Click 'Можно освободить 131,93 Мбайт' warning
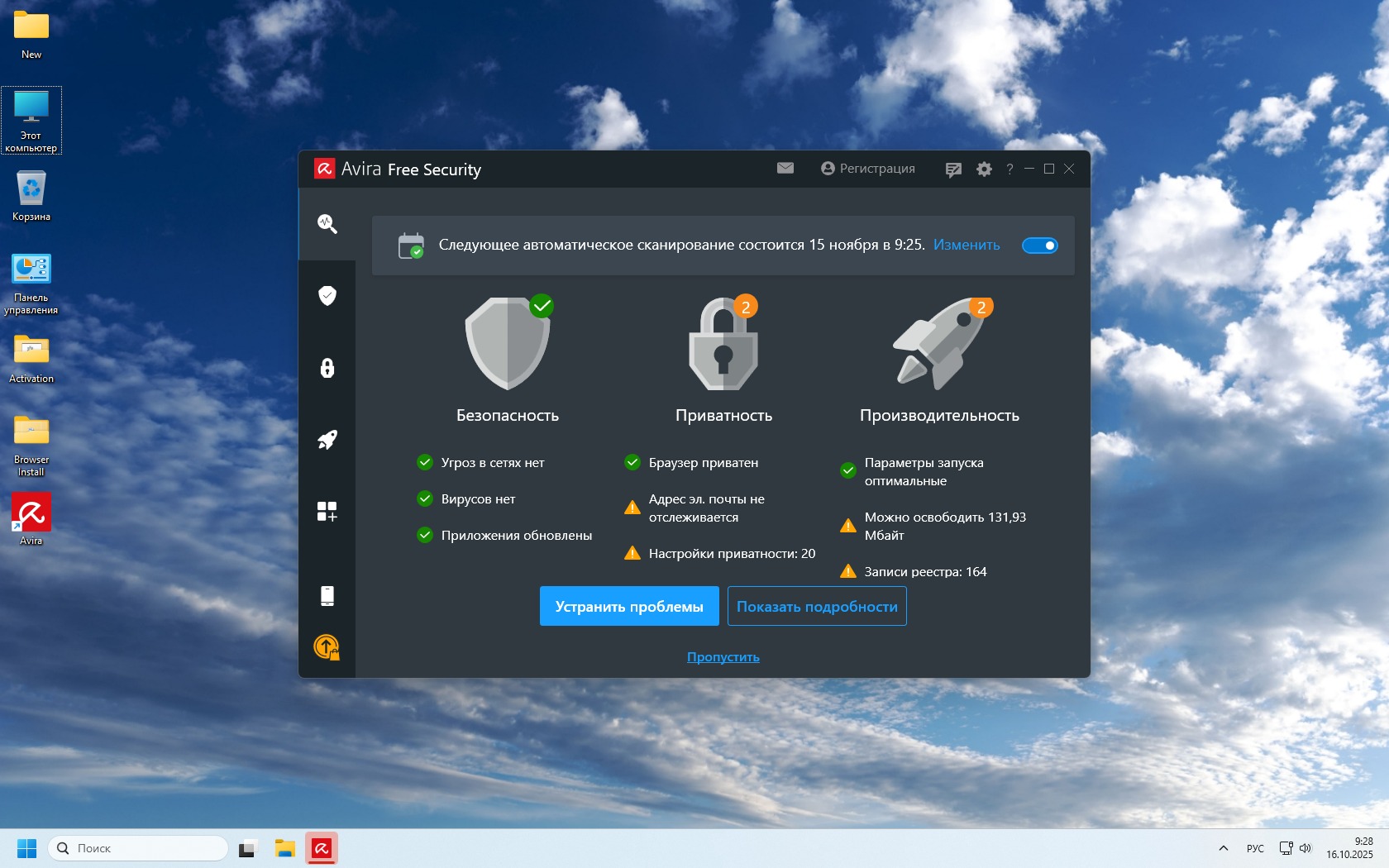This screenshot has height=868, width=1389. point(933,526)
